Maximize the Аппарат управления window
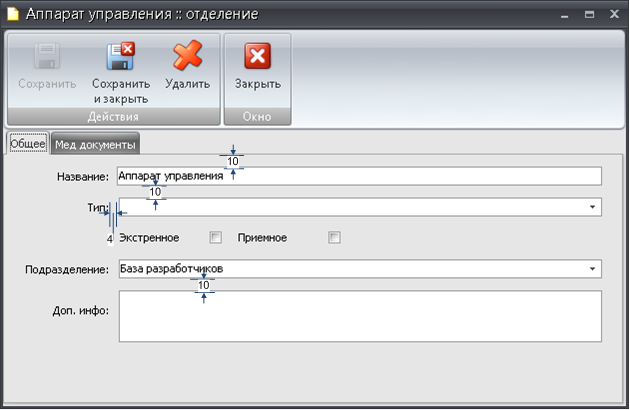Image resolution: width=630 pixels, height=410 pixels. pos(588,14)
